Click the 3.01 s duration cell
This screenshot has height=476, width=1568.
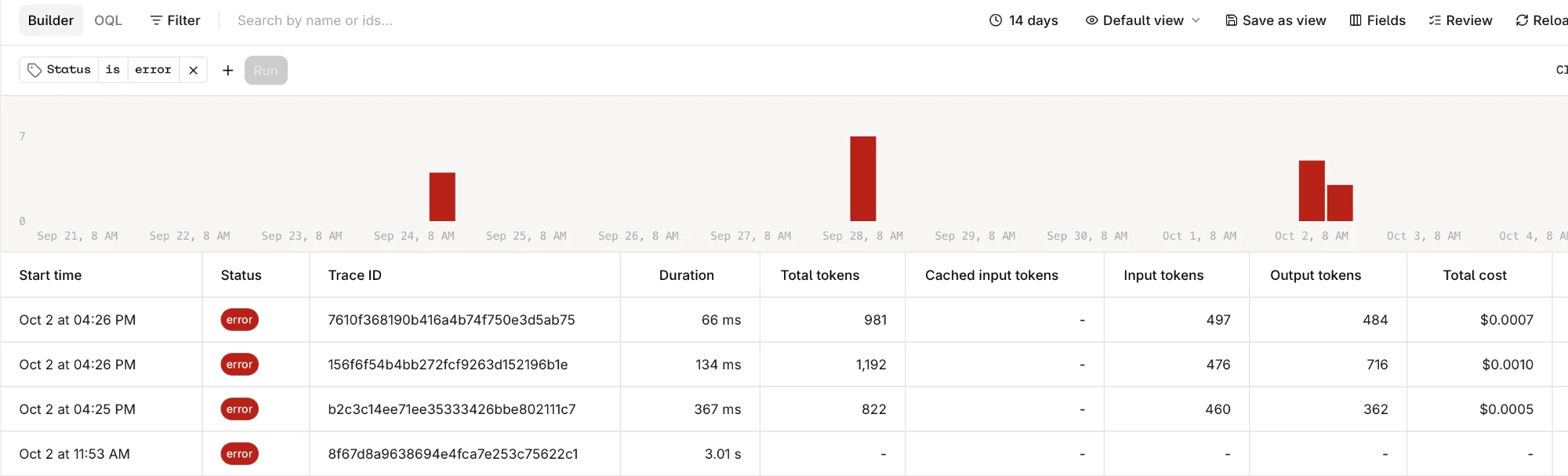click(722, 454)
